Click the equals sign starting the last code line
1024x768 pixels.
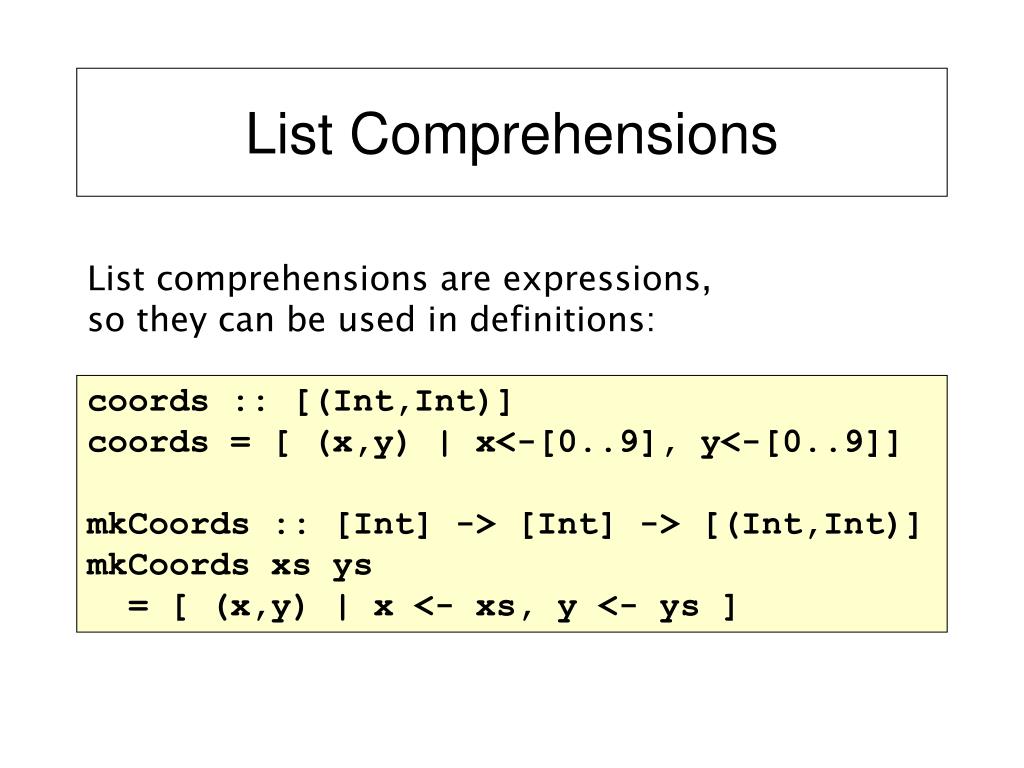point(138,607)
